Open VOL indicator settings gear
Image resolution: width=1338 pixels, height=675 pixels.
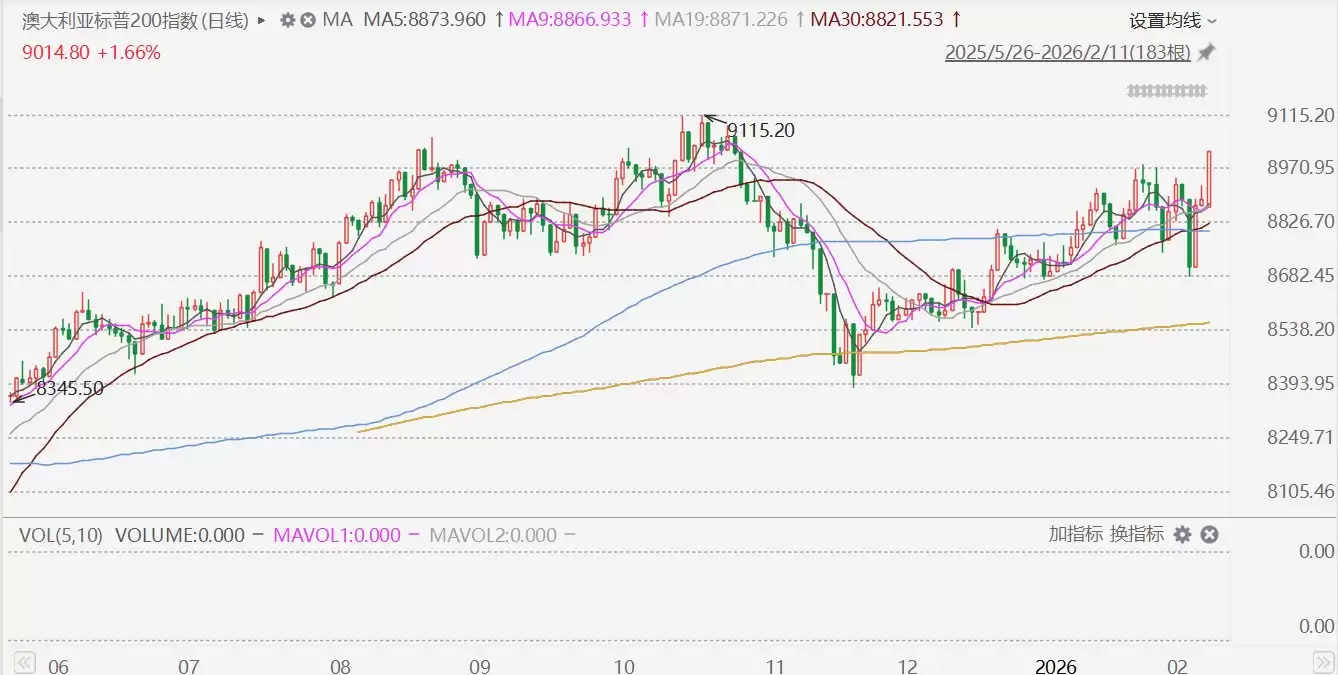(1182, 535)
